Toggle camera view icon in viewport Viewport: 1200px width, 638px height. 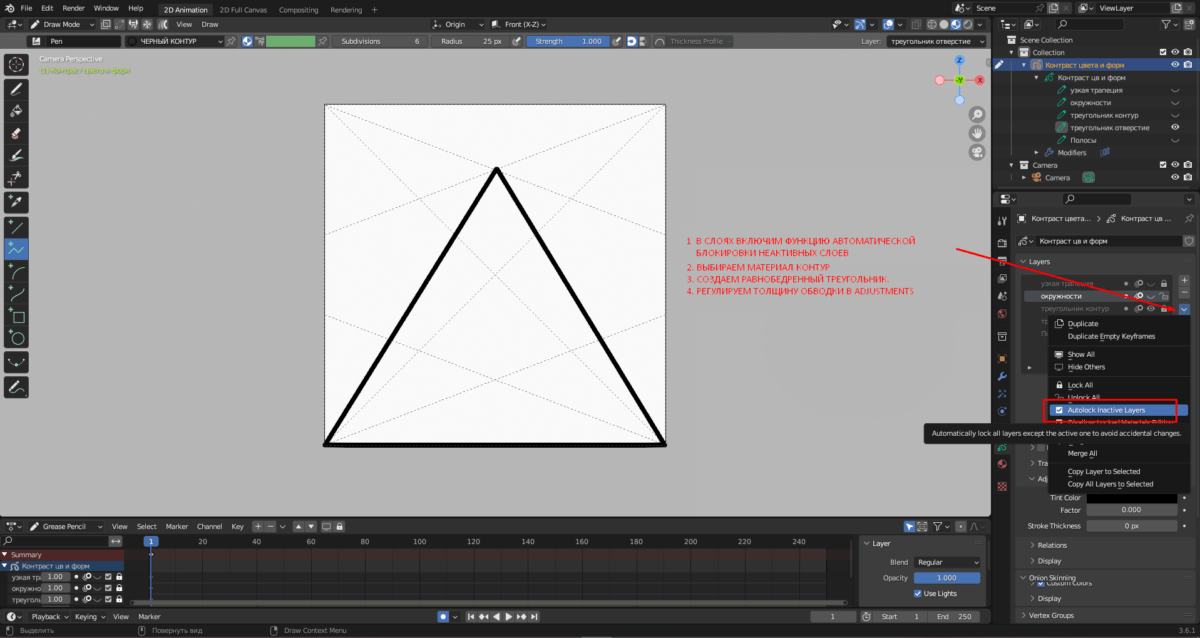(x=976, y=152)
